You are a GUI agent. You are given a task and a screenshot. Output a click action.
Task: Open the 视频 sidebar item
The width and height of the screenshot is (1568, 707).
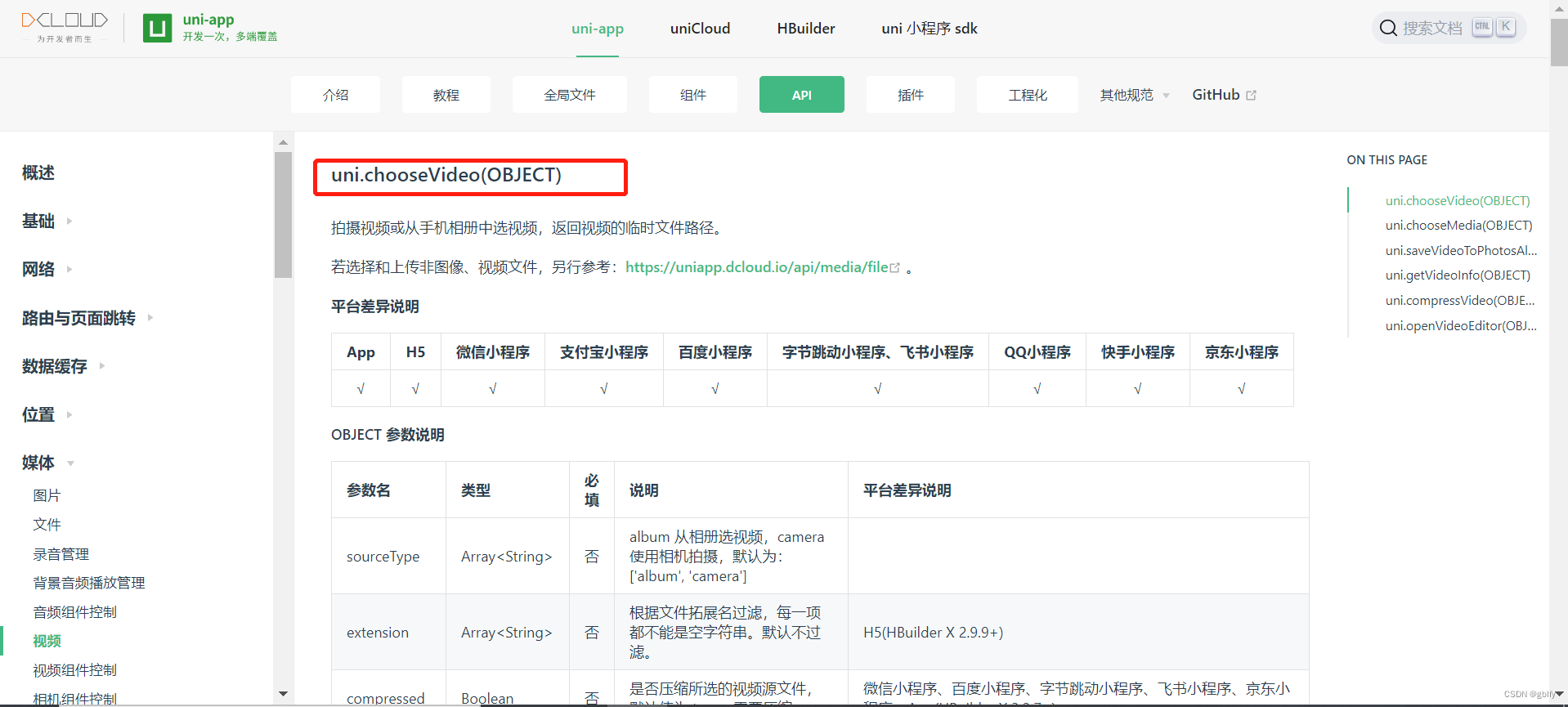tap(47, 641)
